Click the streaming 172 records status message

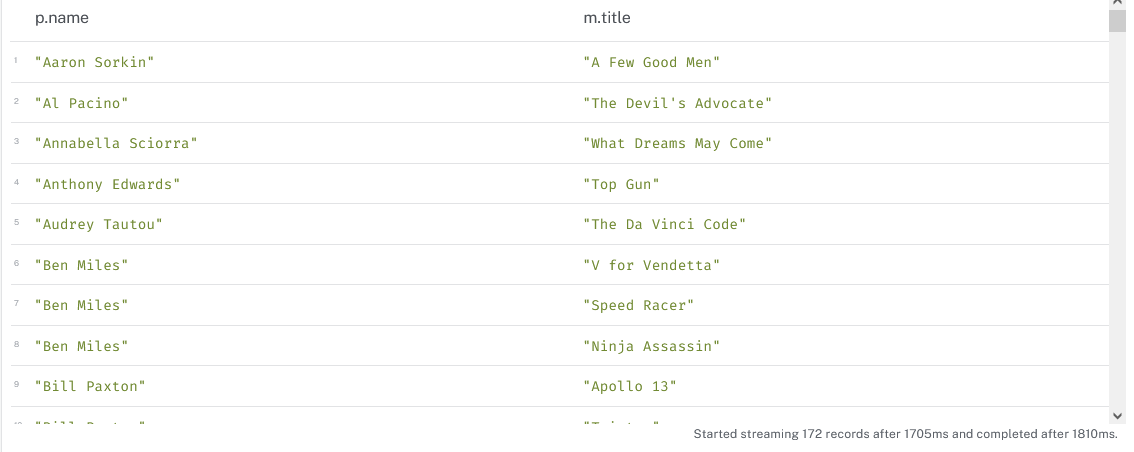(x=905, y=434)
